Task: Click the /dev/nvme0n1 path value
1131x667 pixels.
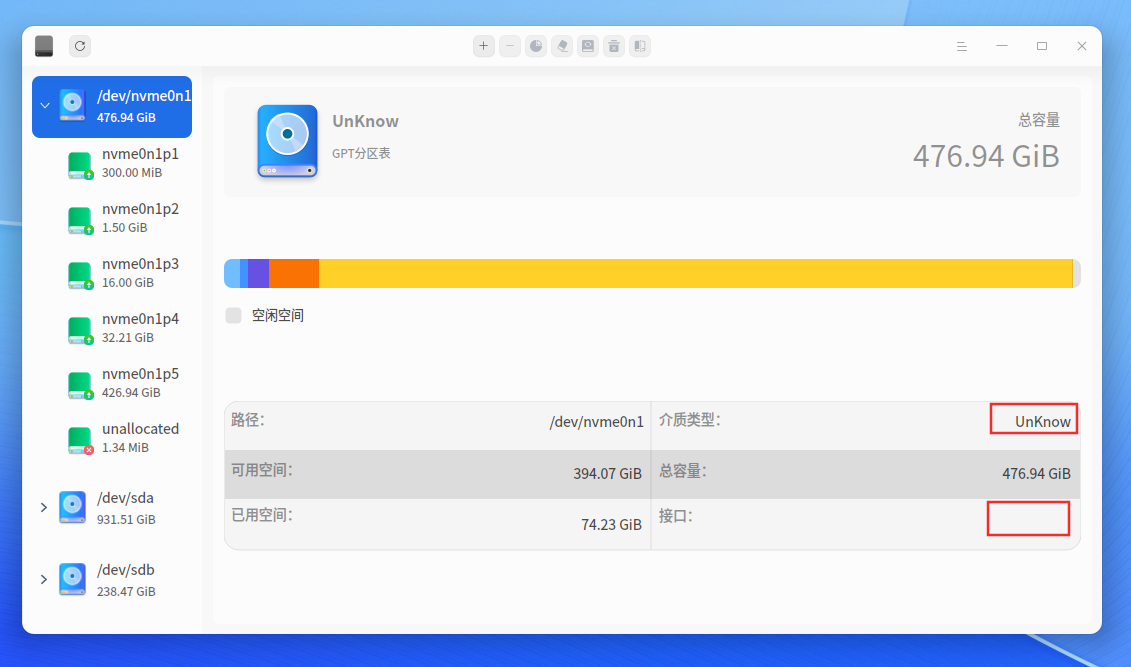Action: pyautogui.click(x=597, y=422)
